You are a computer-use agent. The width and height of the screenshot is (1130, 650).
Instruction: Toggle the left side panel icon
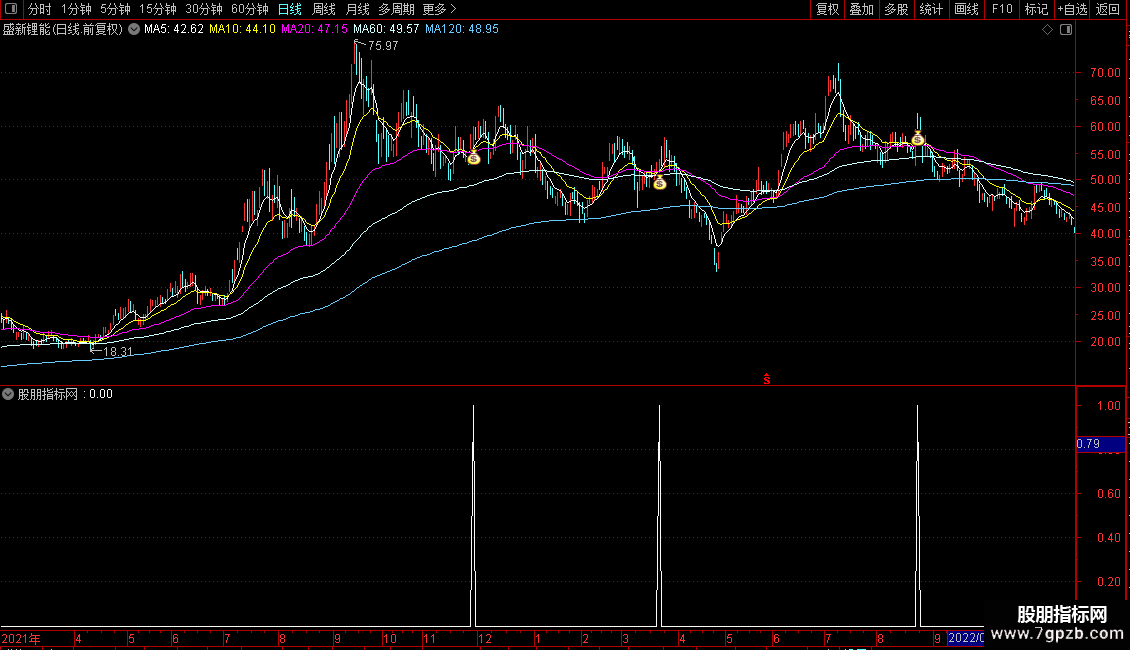point(11,9)
